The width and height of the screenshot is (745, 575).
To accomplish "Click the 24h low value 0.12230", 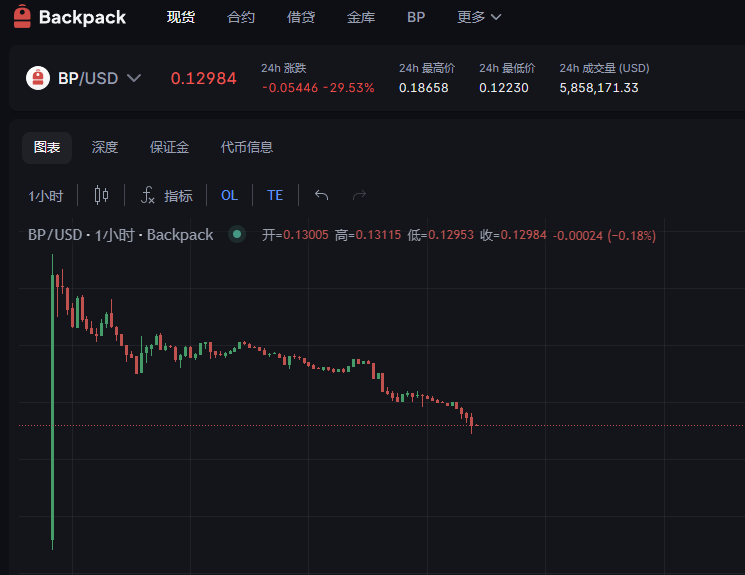I will tap(504, 88).
